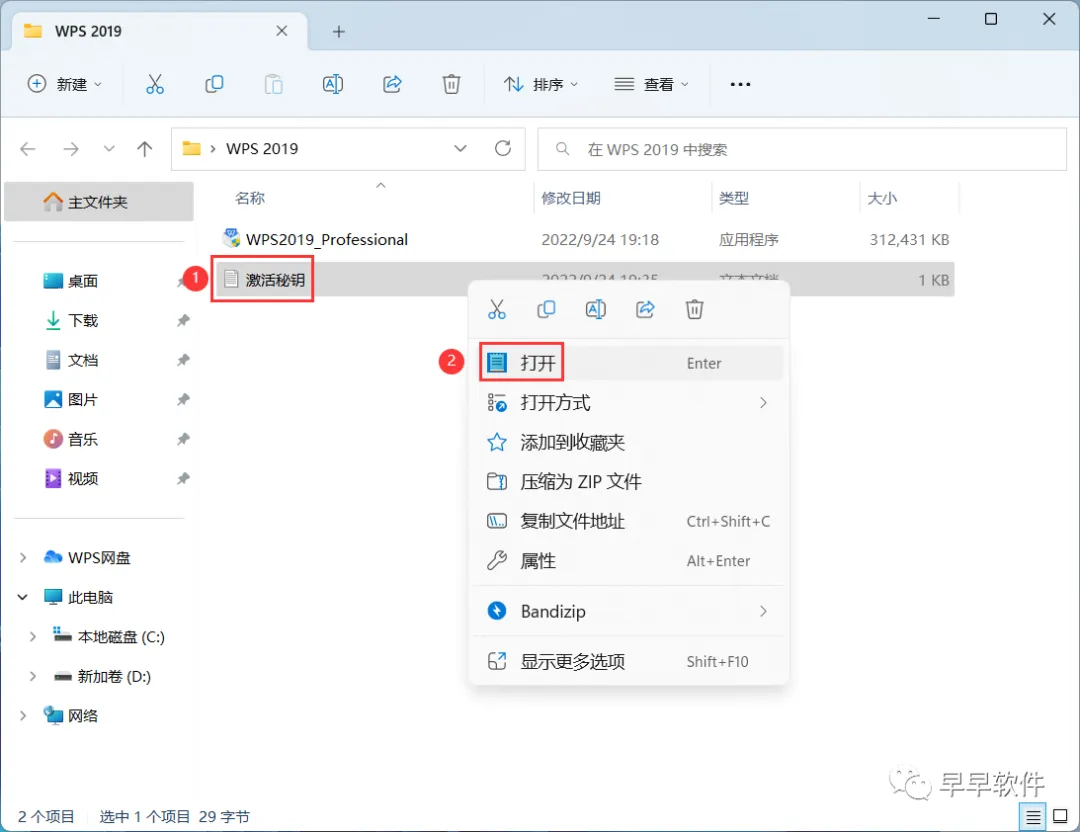Click the WPS2019_Professional application icon

pos(231,238)
